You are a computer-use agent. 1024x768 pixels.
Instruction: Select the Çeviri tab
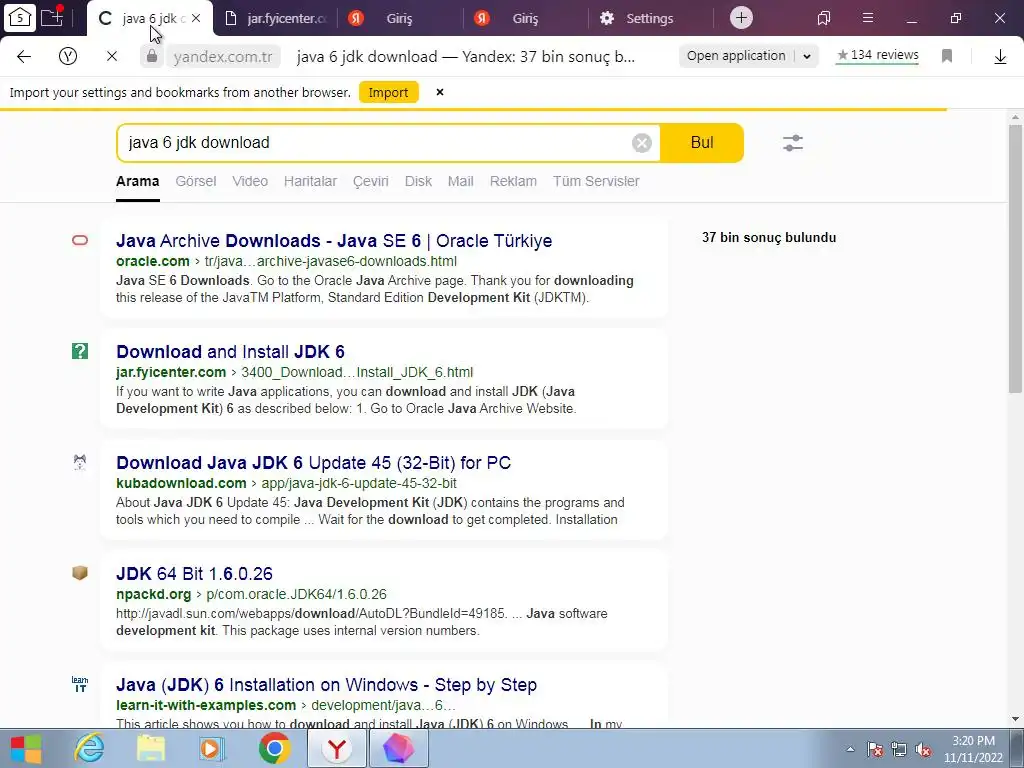[371, 181]
